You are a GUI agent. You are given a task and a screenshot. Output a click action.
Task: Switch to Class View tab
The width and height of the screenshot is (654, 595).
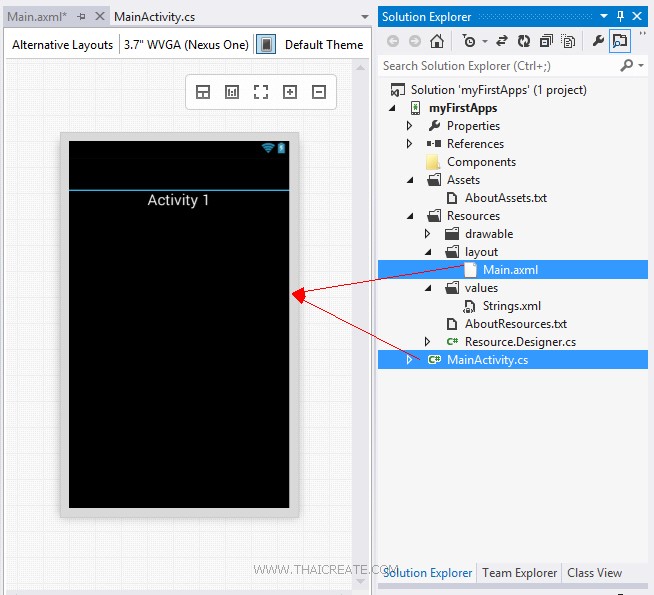(594, 573)
